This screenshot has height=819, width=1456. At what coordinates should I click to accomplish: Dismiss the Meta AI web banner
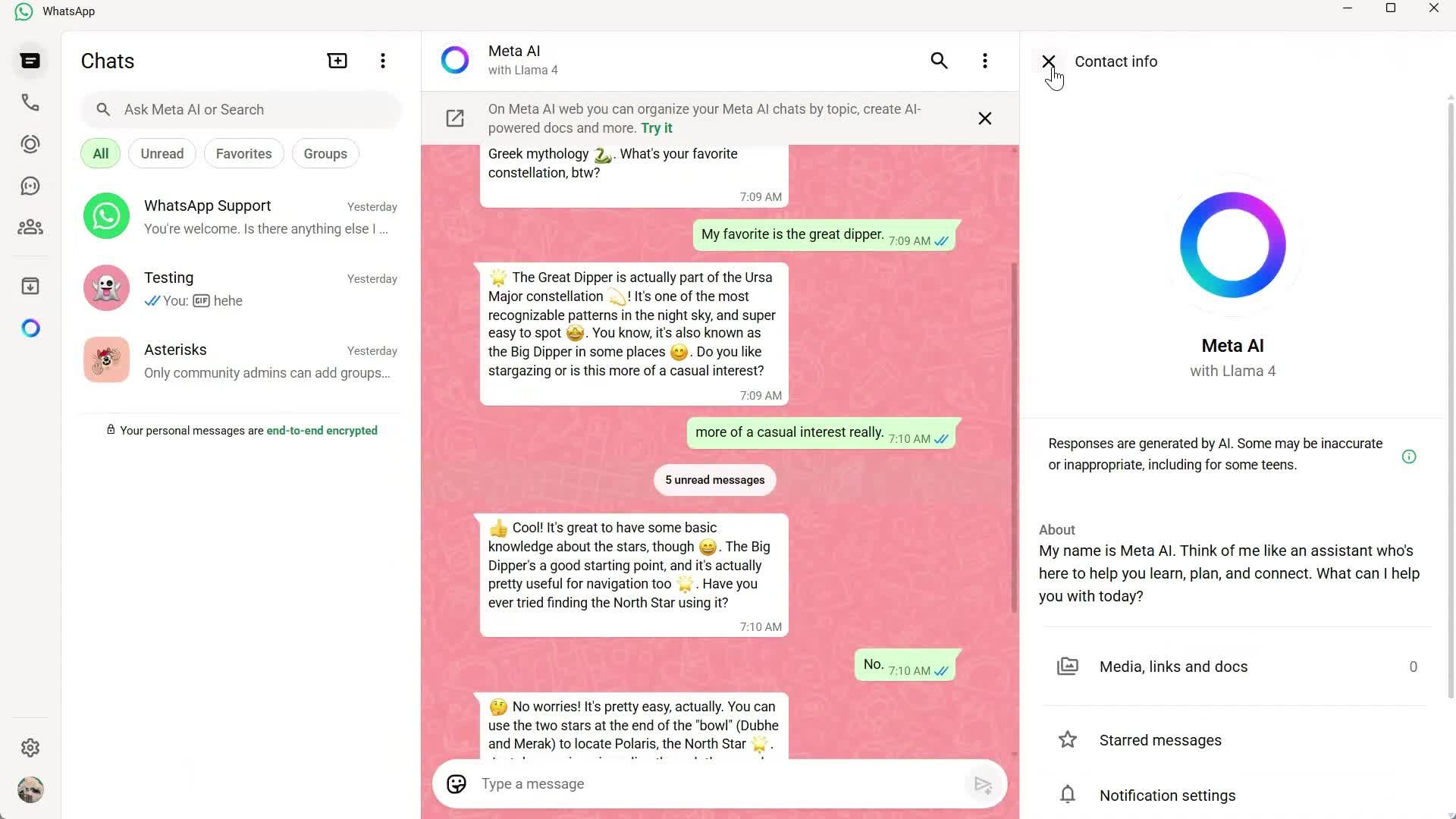click(984, 118)
